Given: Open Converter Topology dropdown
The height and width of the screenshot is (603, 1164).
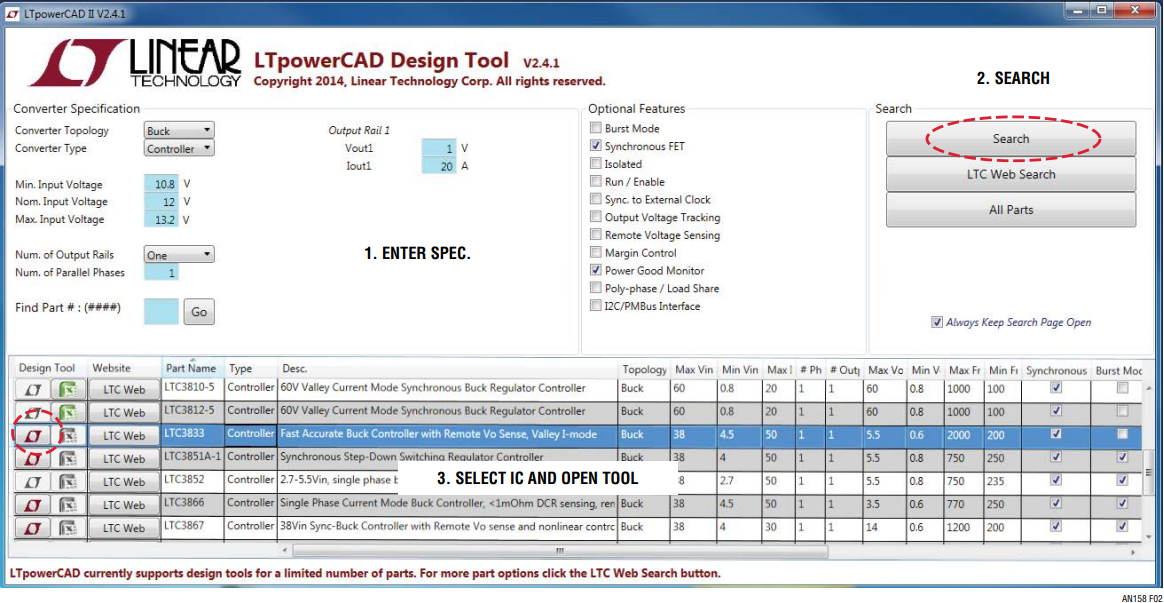Looking at the screenshot, I should (179, 130).
